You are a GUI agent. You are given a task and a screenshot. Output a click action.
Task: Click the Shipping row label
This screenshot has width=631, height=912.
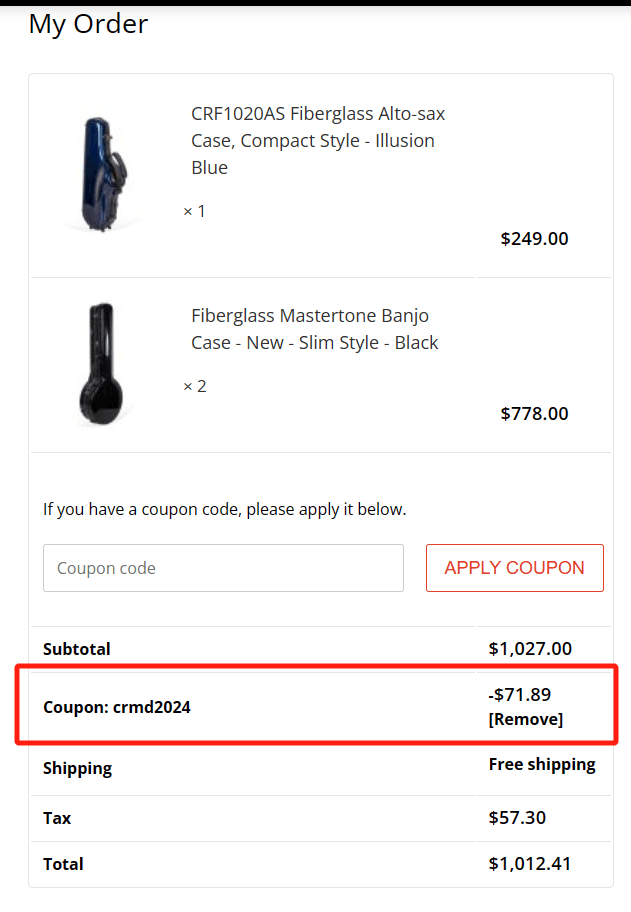[x=77, y=768]
